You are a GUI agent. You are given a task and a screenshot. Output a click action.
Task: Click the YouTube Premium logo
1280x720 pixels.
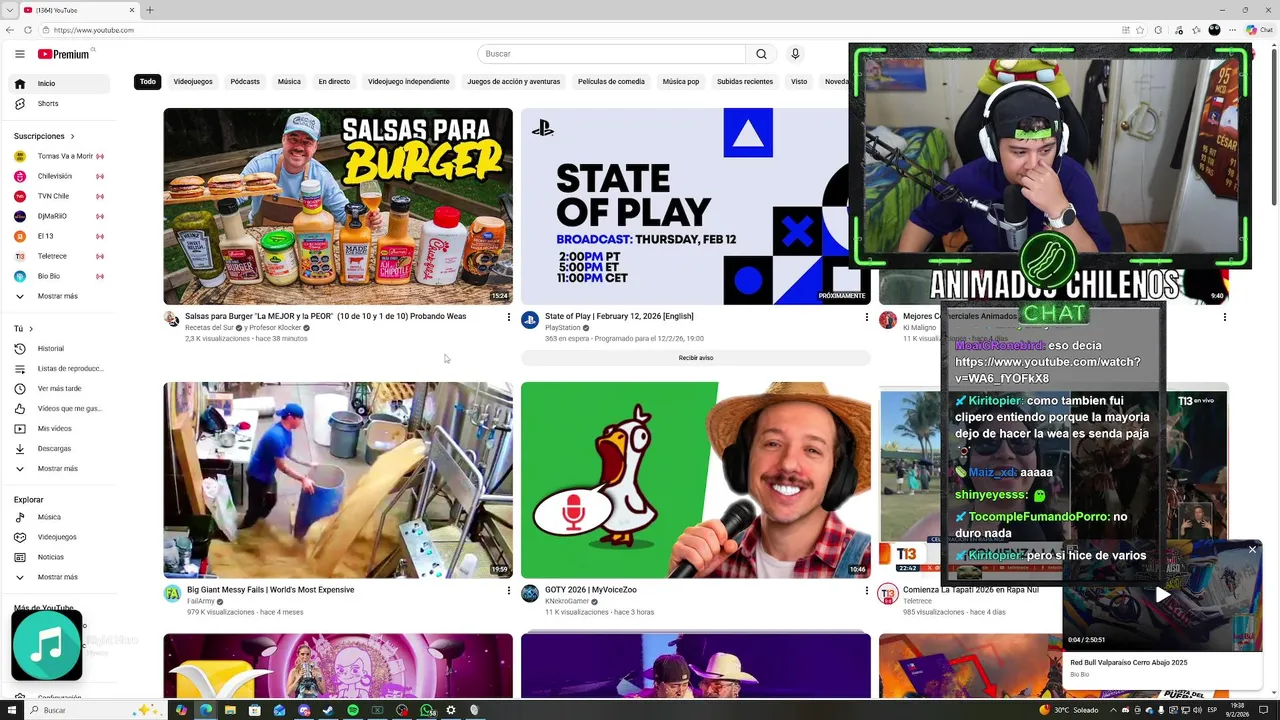click(x=64, y=54)
